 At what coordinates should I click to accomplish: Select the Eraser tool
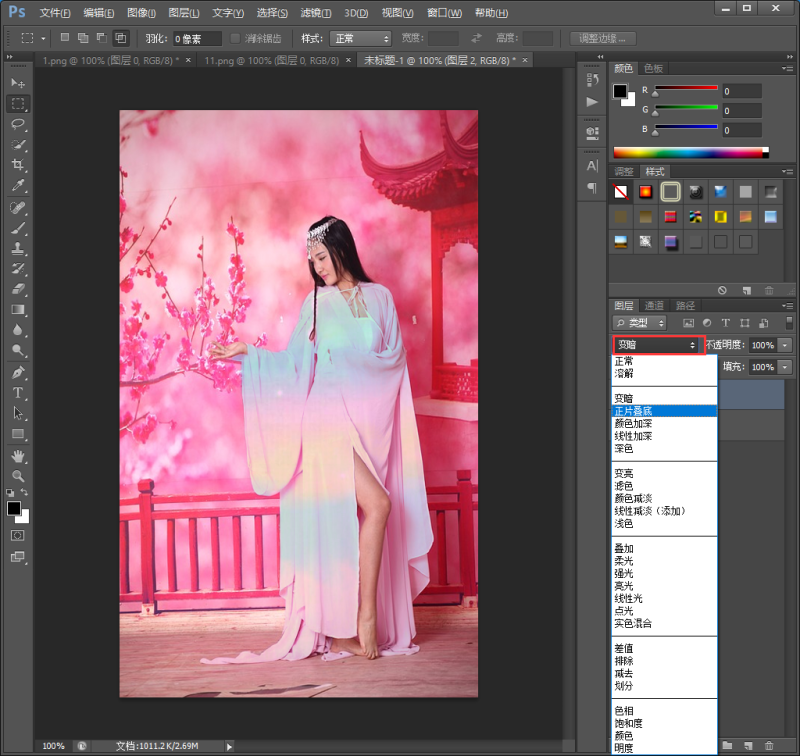pos(18,290)
